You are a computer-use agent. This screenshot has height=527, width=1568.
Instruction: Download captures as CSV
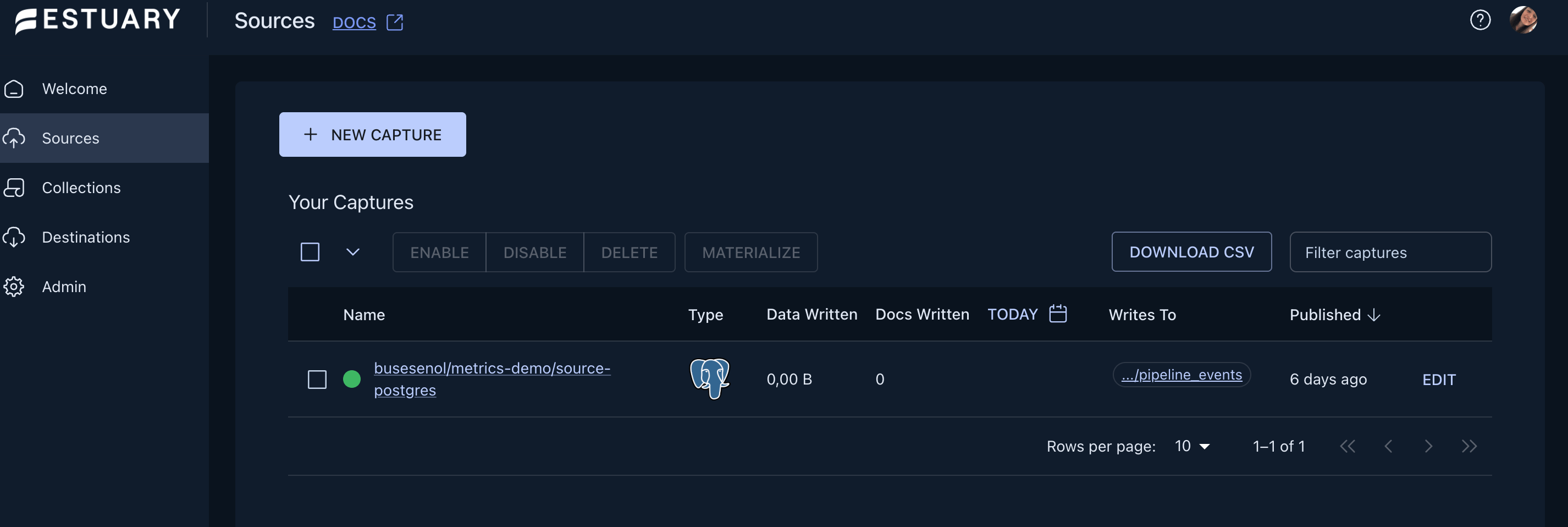click(1191, 251)
